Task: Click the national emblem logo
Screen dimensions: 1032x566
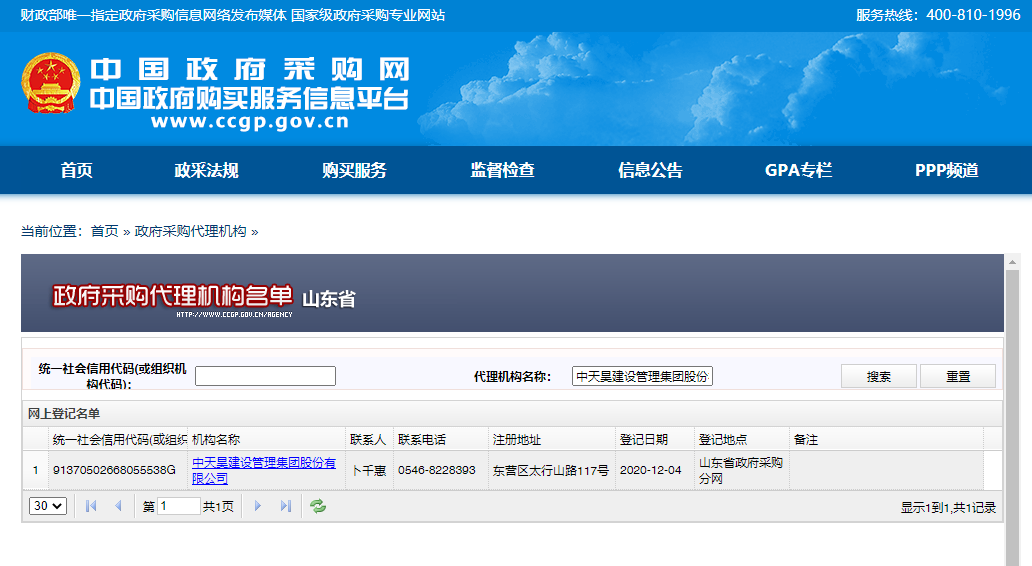Action: (51, 84)
